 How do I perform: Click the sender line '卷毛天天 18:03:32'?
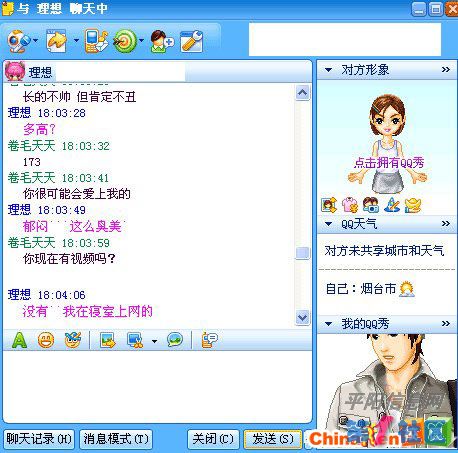point(59,146)
